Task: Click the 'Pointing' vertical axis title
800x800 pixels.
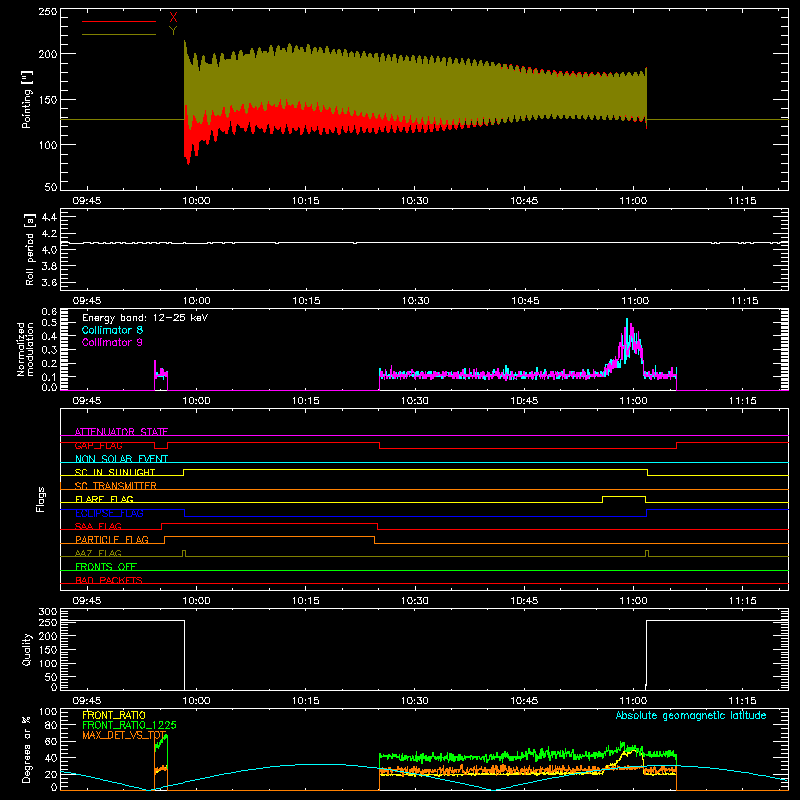Action: pos(27,99)
